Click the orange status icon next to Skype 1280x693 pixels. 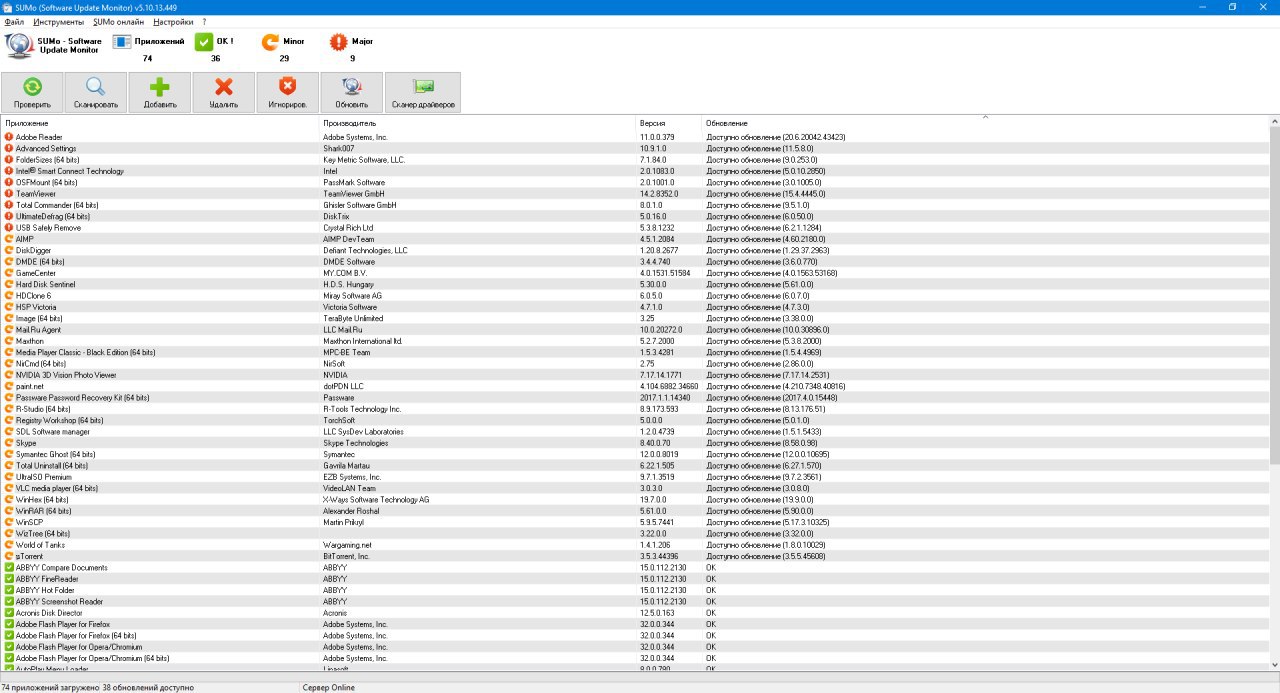point(9,443)
